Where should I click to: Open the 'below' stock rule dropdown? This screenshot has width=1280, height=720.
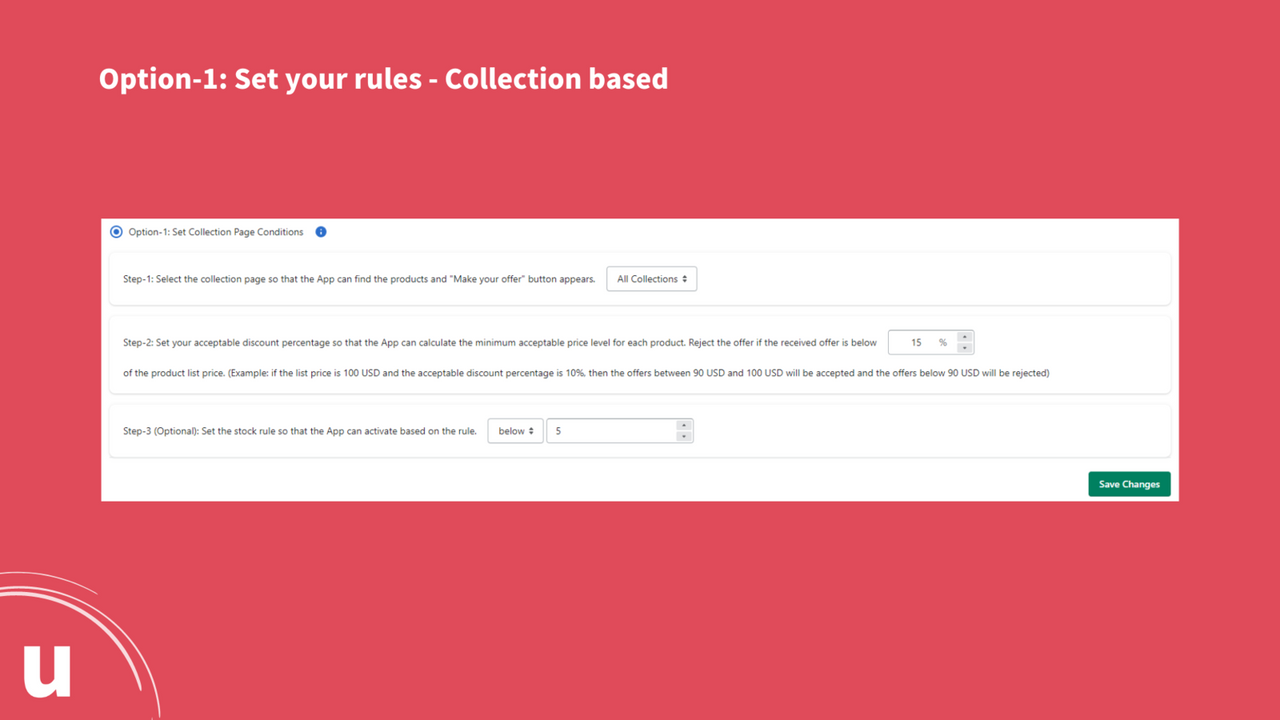pyautogui.click(x=515, y=431)
